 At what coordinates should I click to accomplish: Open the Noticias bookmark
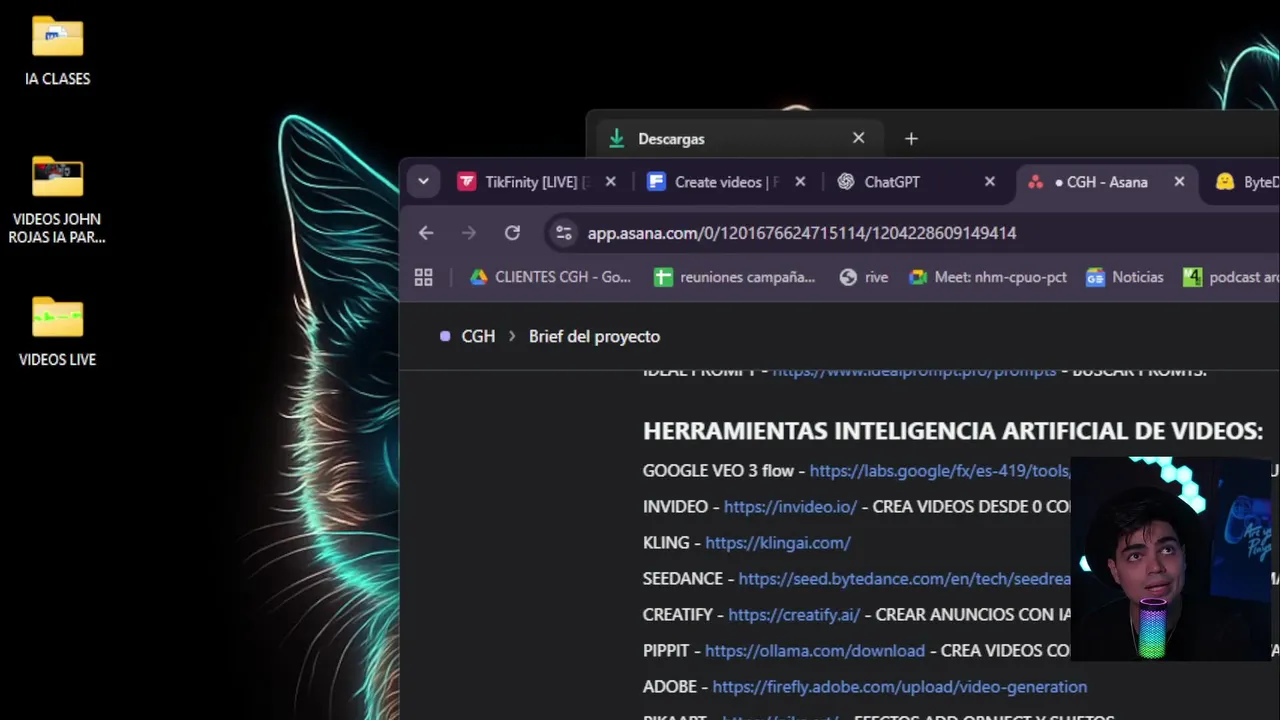click(1125, 277)
